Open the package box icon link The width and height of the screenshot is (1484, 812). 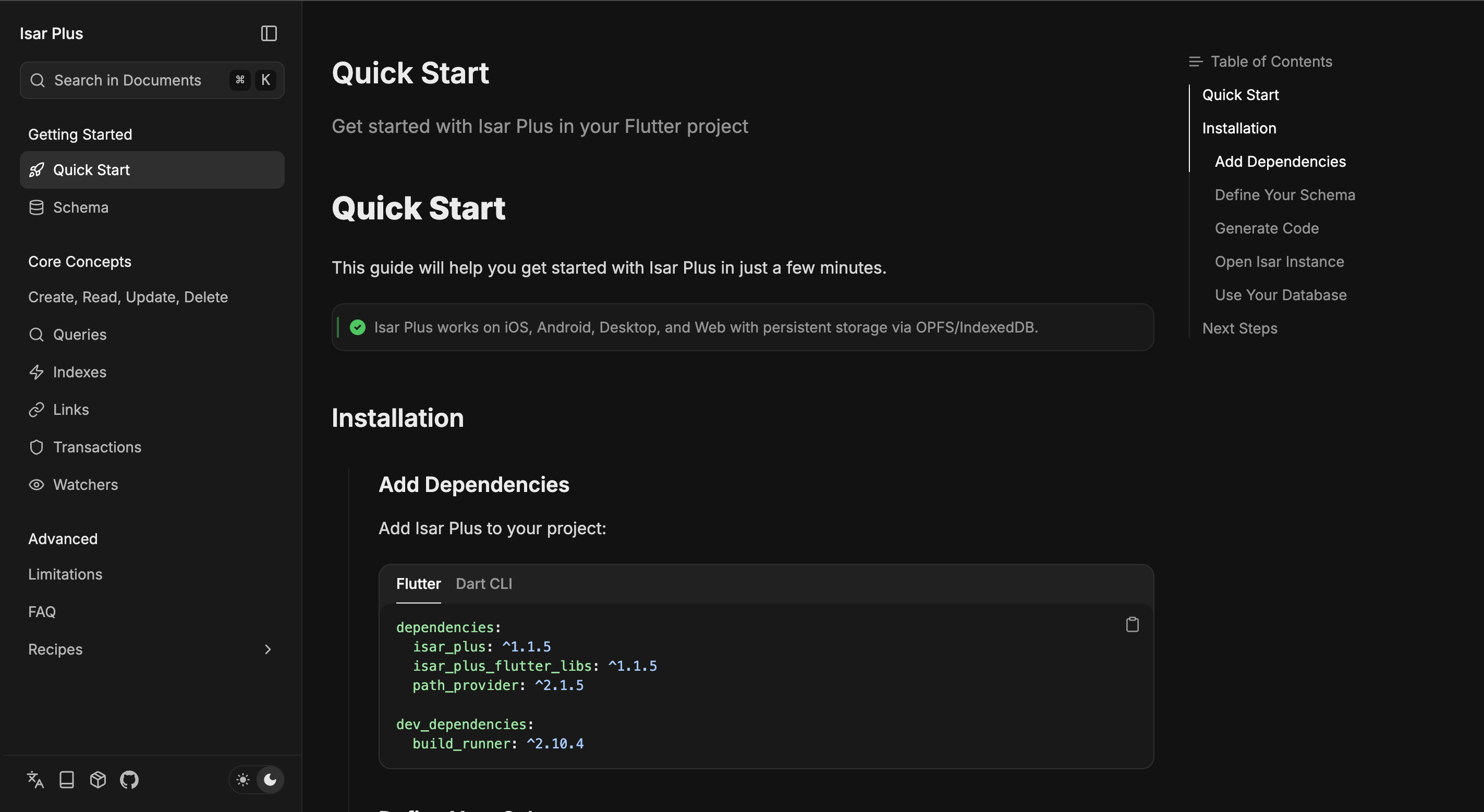(x=98, y=779)
